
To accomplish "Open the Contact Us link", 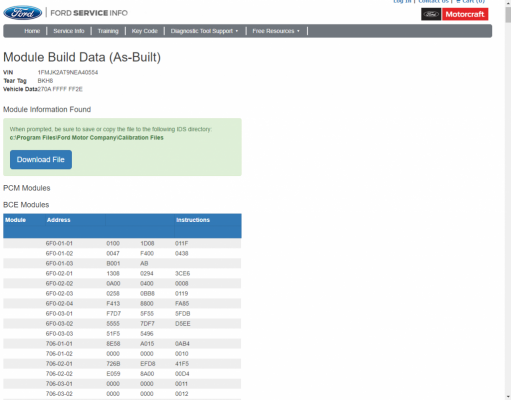I will coord(433,1).
